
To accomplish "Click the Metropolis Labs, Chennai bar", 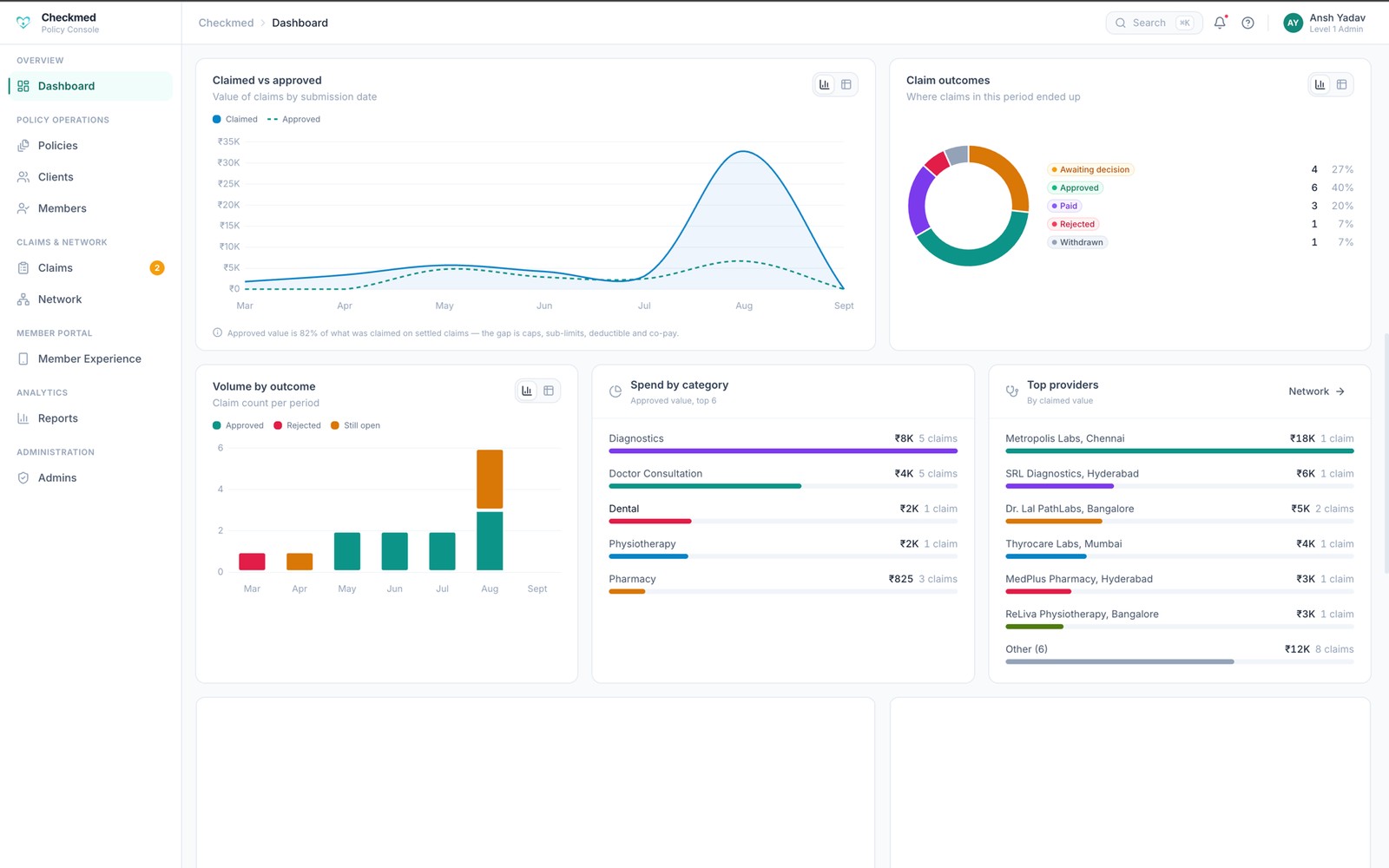I will (1180, 451).
